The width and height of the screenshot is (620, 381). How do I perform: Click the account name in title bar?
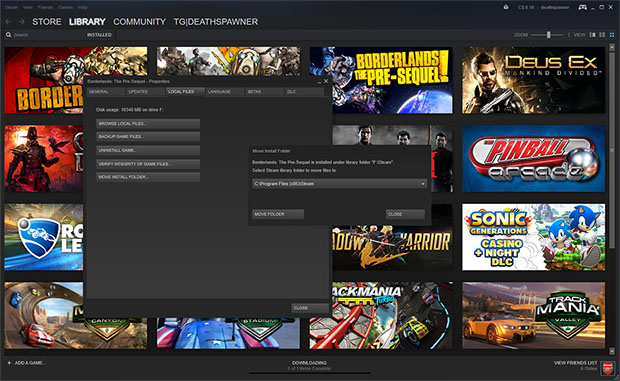click(x=555, y=7)
